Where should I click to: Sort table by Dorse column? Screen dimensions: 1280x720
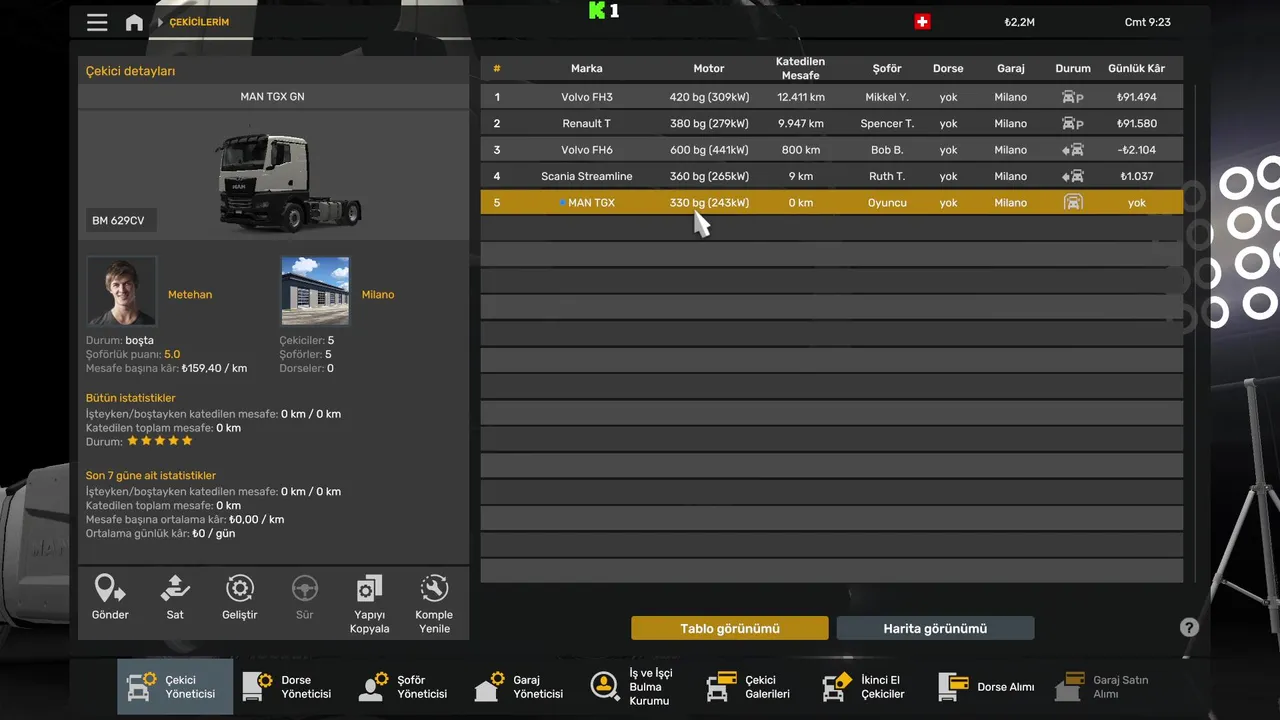948,68
